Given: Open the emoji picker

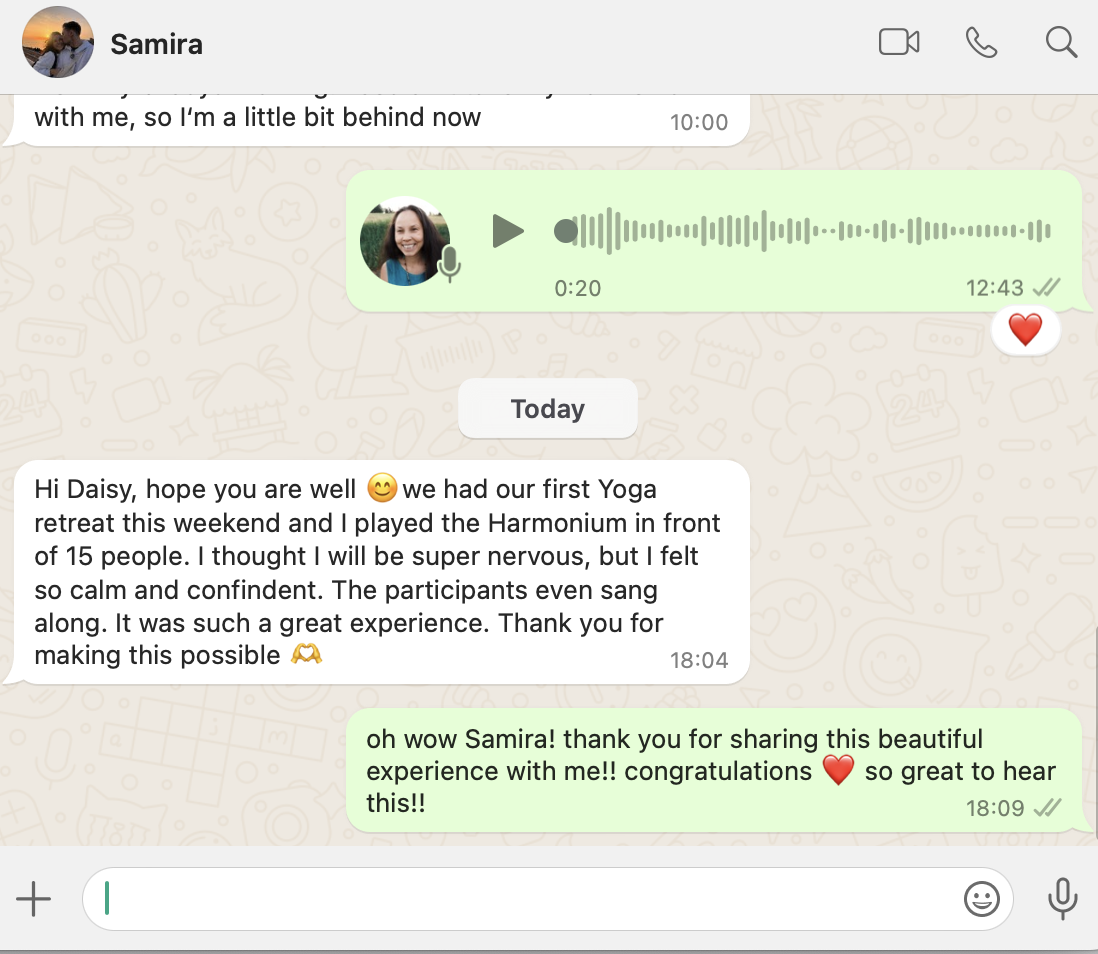Looking at the screenshot, I should (982, 899).
